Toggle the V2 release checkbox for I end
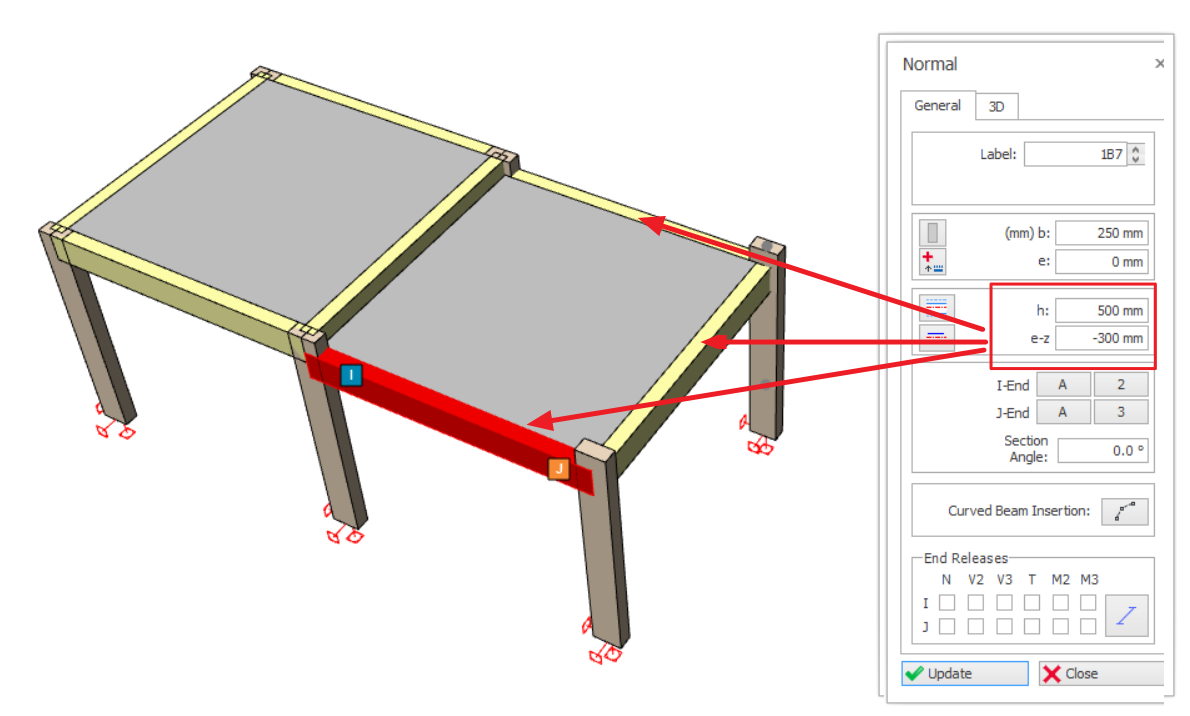The width and height of the screenshot is (1190, 716). click(975, 603)
